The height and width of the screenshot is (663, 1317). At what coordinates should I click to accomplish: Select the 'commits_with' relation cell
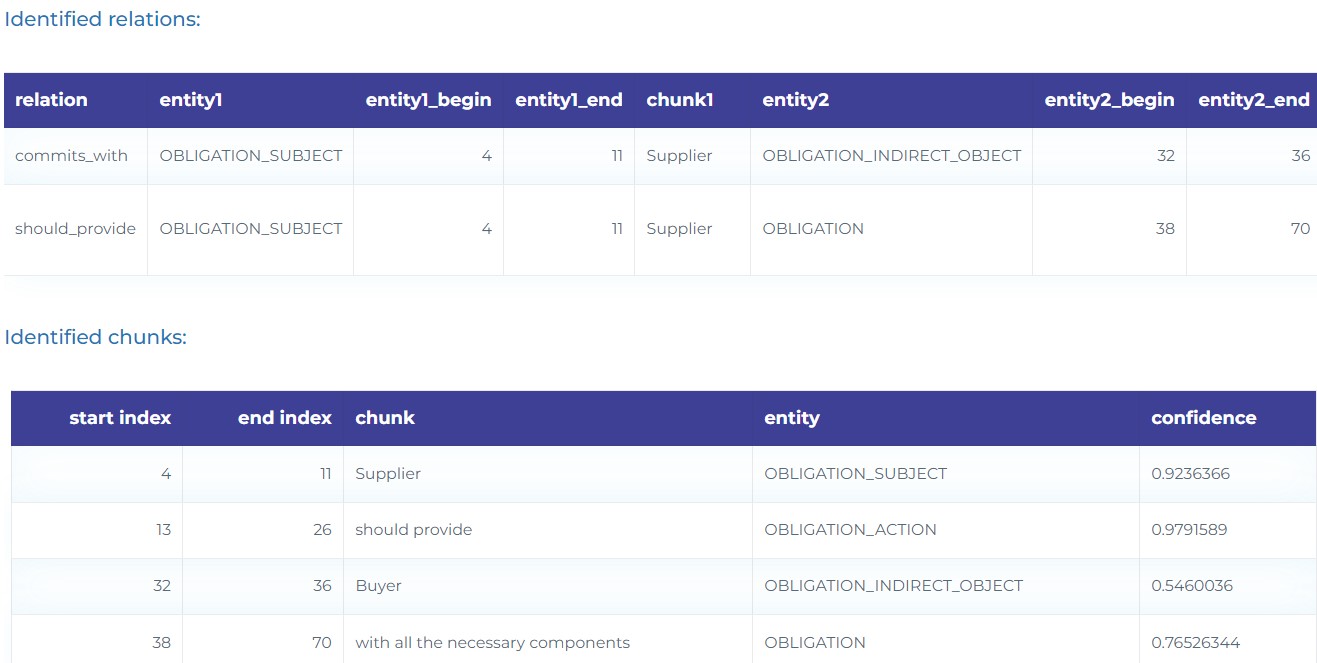[x=71, y=156]
